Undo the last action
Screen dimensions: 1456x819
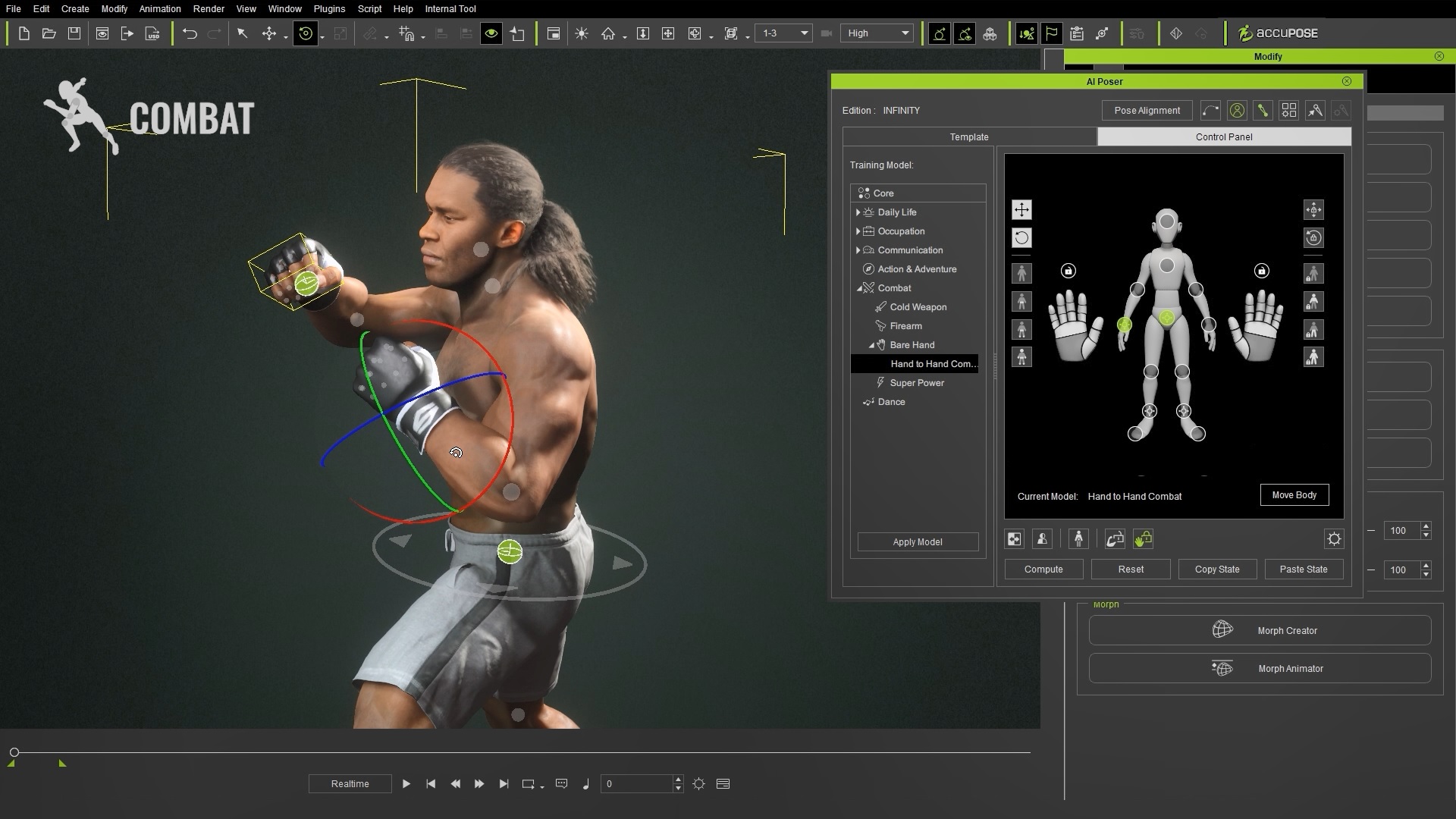190,33
